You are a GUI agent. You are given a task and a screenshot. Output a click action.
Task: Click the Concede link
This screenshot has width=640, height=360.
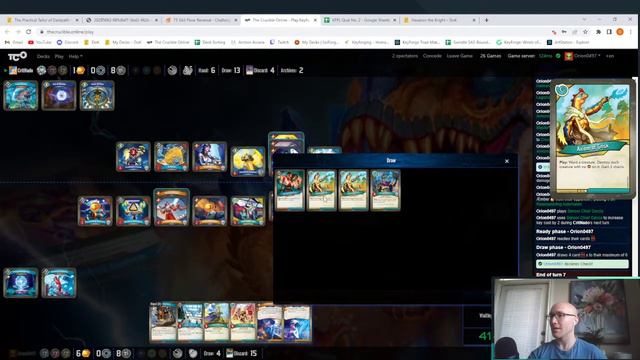click(x=432, y=56)
